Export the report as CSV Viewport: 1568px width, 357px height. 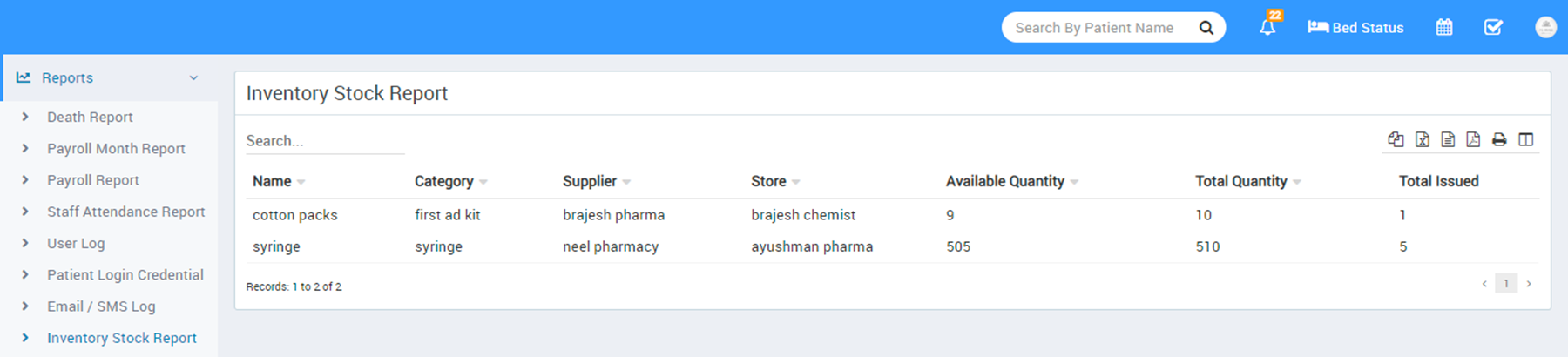(1448, 139)
